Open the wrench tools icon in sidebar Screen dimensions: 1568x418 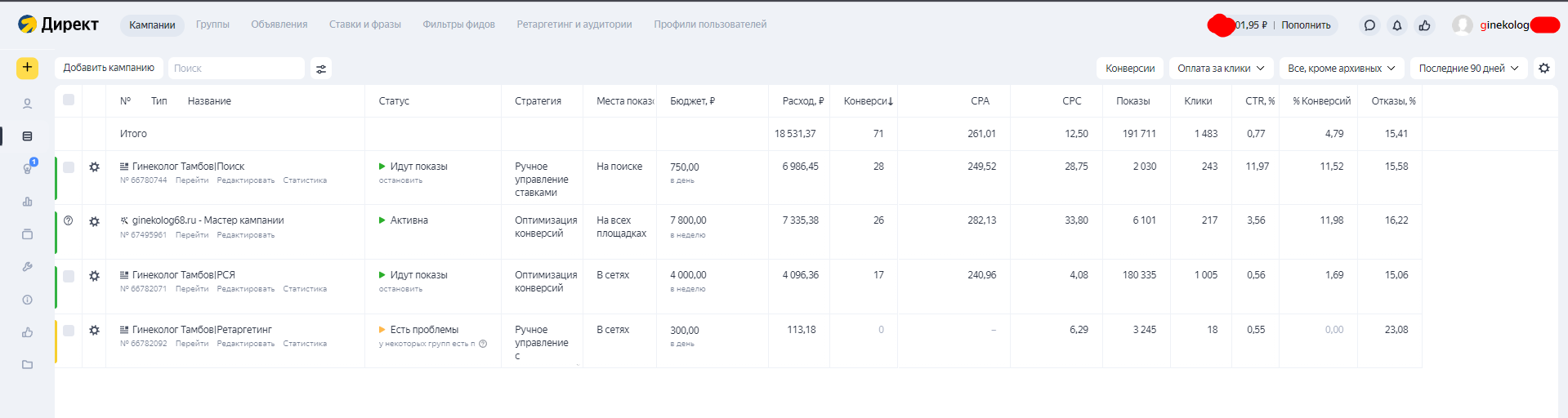coord(27,267)
